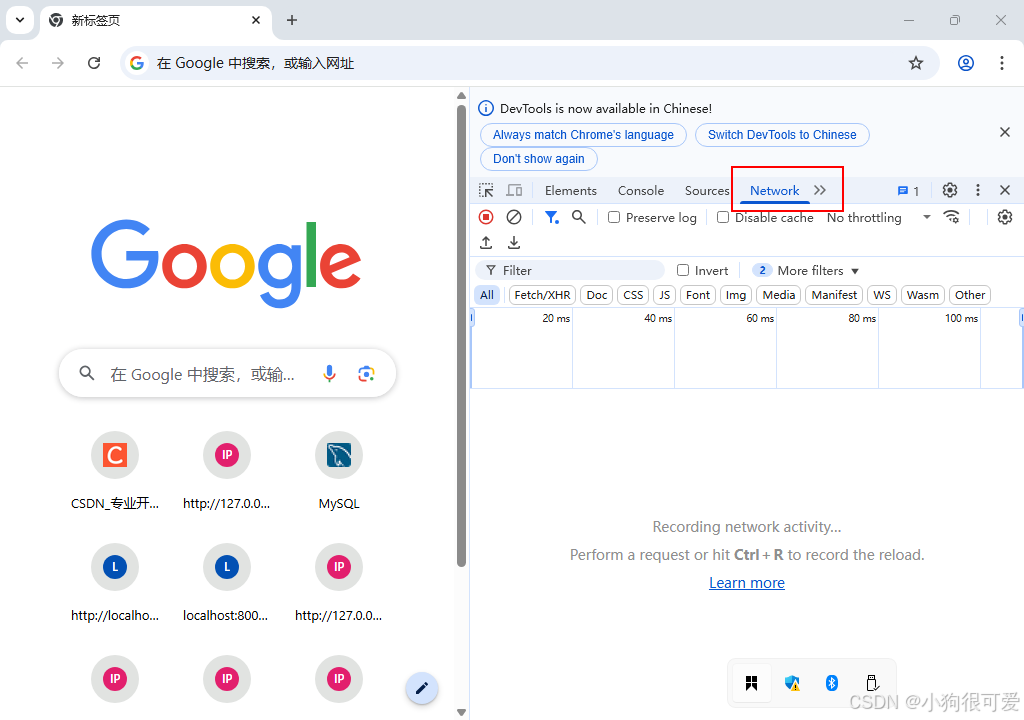Reload the current page
This screenshot has height=720, width=1024.
(94, 63)
